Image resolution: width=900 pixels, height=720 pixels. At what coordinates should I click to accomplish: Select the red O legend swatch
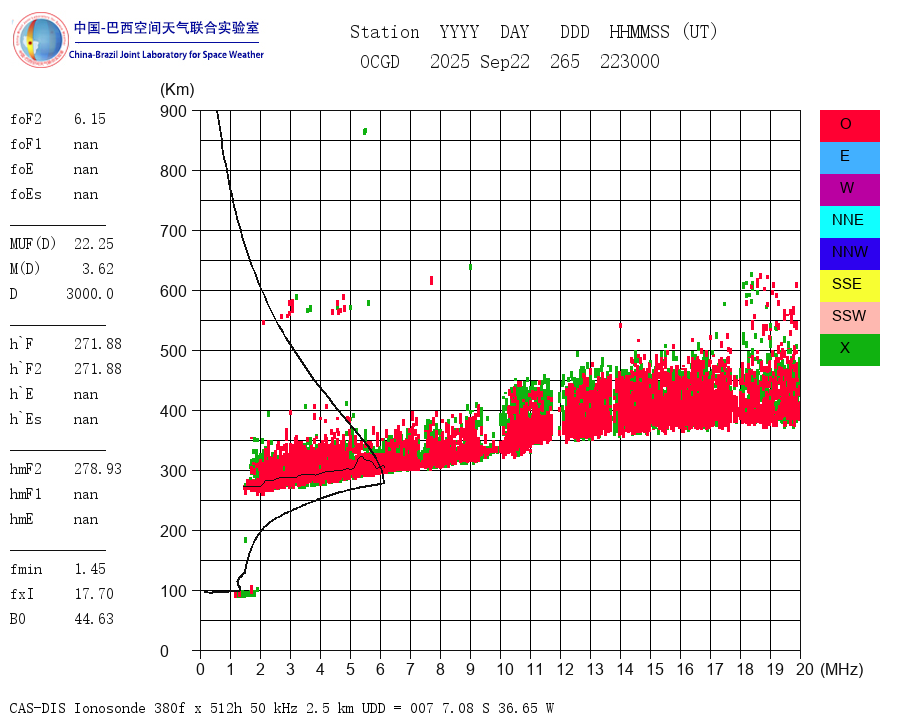[849, 126]
